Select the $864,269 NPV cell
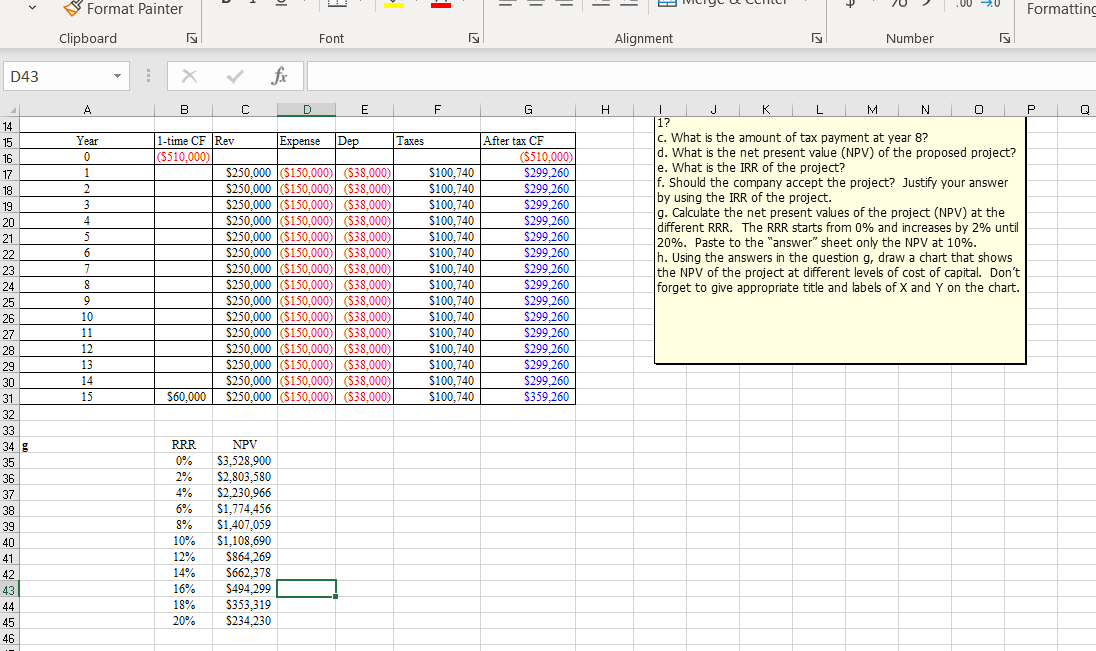Screen dimensions: 1096x651 coord(245,557)
